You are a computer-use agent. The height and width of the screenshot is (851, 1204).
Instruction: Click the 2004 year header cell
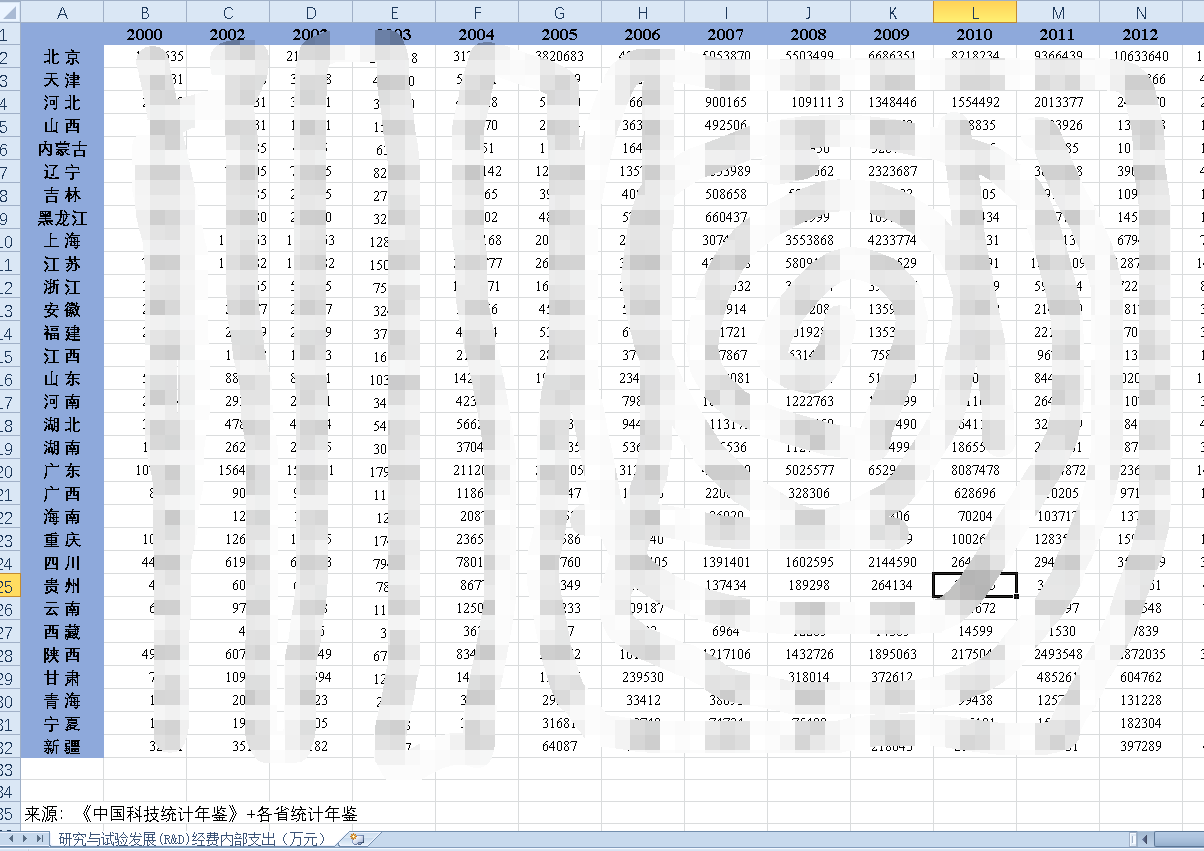point(476,34)
